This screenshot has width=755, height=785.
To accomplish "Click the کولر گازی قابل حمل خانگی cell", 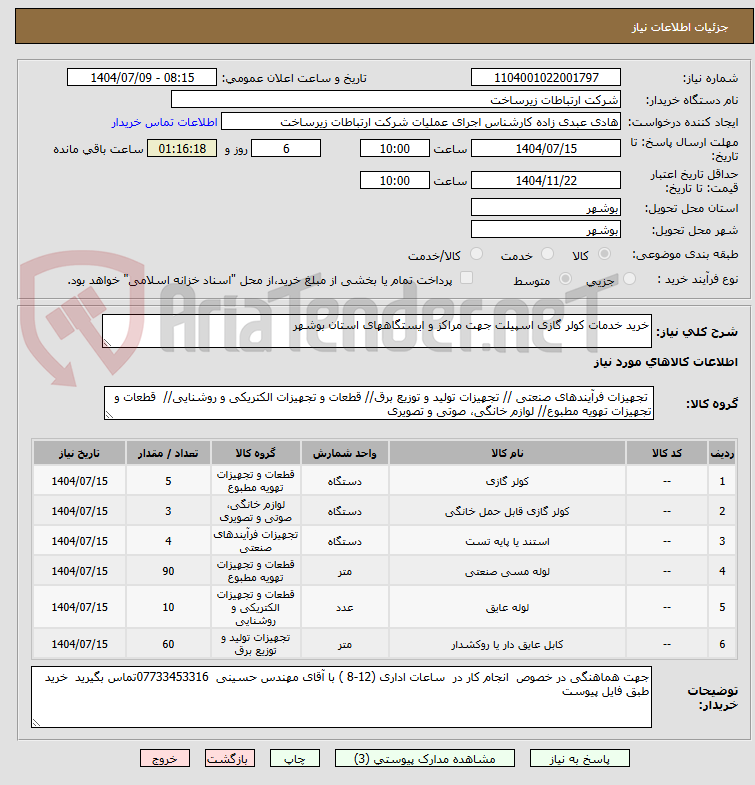I will click(x=507, y=511).
